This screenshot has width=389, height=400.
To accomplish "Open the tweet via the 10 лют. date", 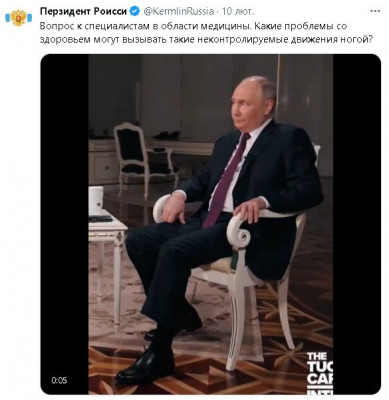I will click(x=238, y=11).
